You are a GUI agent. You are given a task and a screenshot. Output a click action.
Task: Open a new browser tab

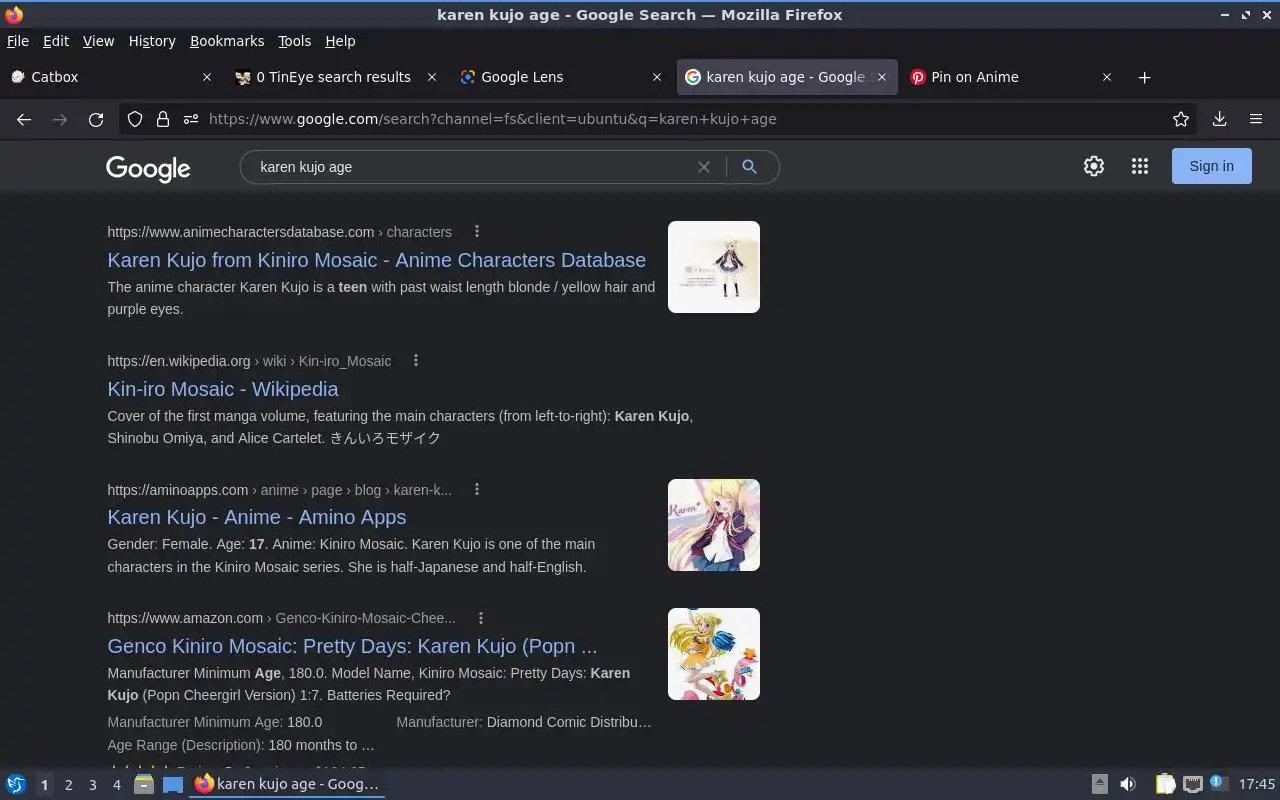[x=1145, y=77]
